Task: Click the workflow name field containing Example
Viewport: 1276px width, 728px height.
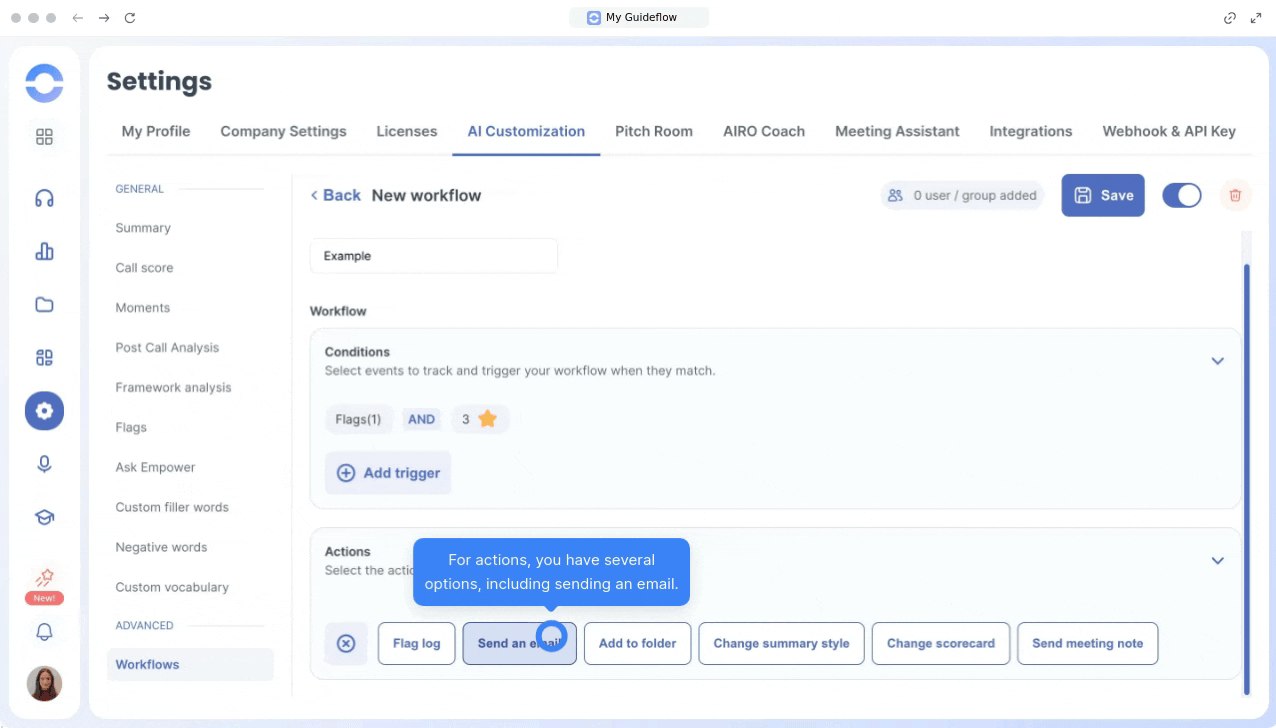Action: [x=433, y=256]
